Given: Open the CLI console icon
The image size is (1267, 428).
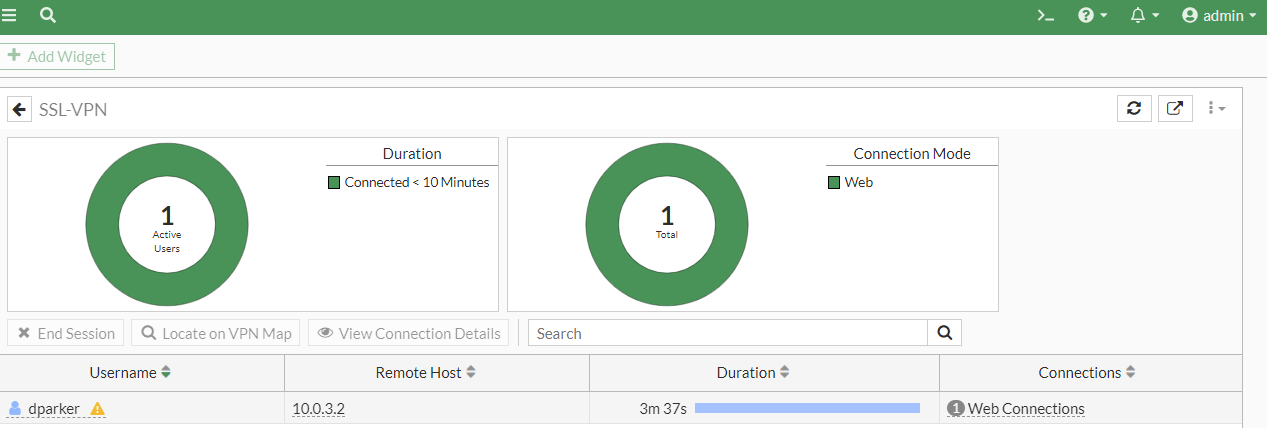Looking at the screenshot, I should tap(1046, 15).
